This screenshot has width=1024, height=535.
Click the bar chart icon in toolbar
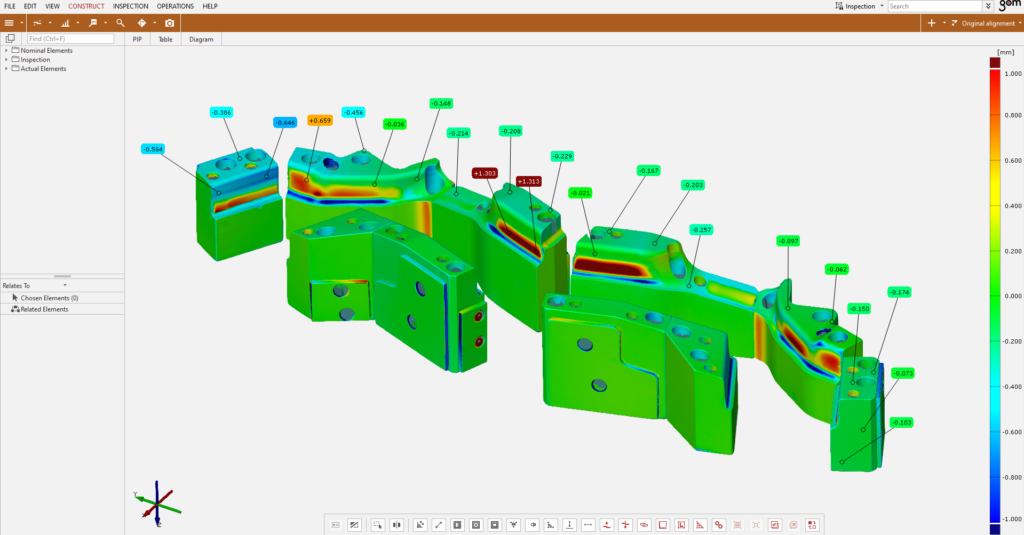66,22
